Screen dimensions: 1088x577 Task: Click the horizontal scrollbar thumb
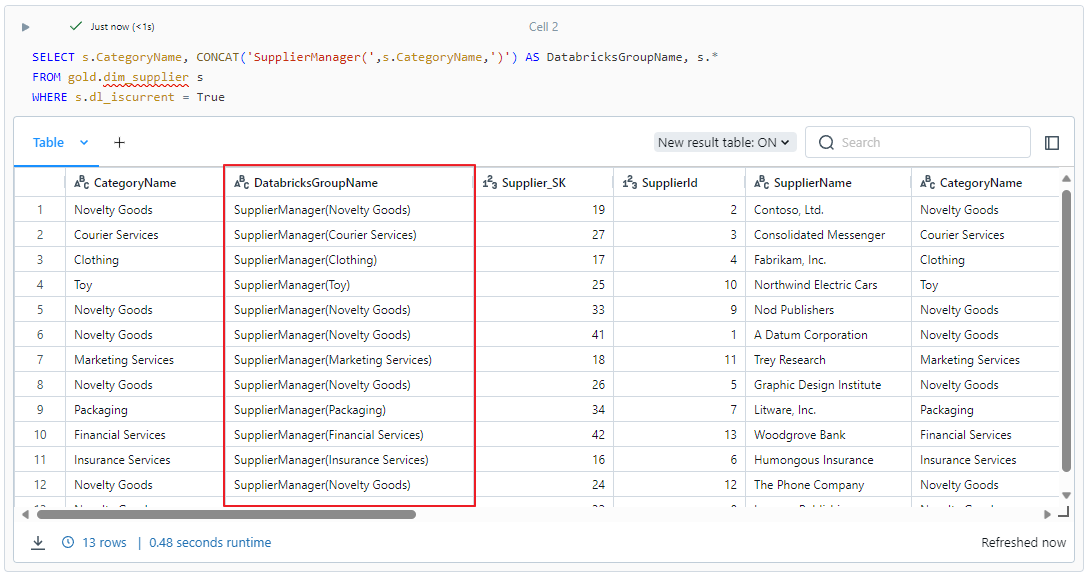pos(226,515)
